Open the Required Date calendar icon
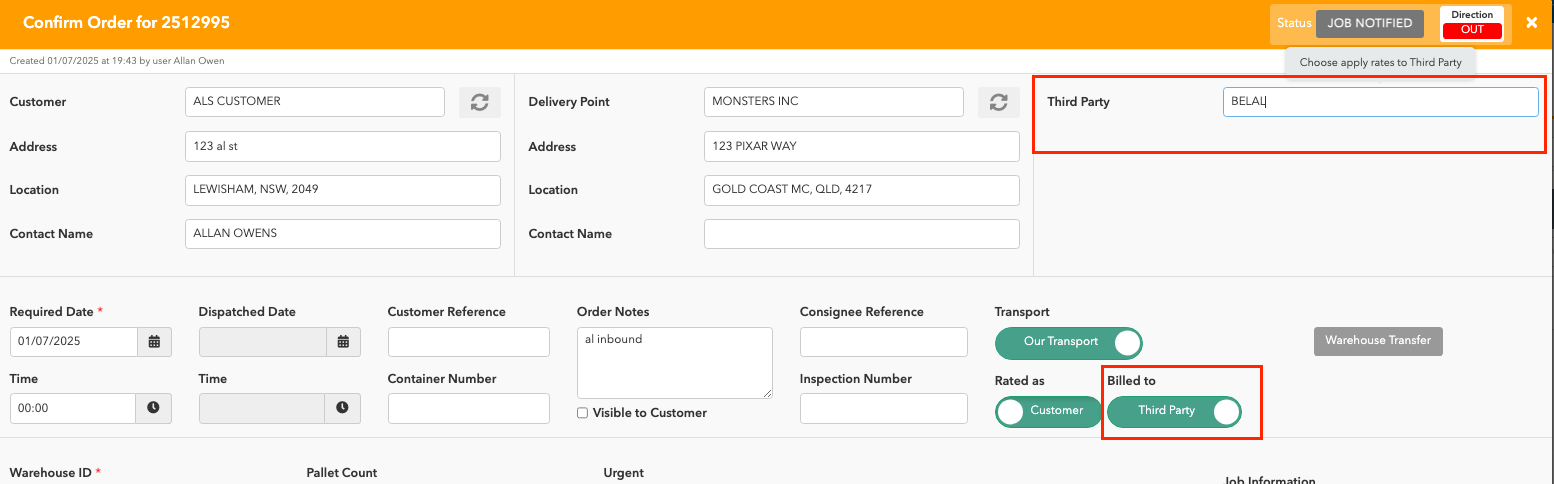 point(155,341)
